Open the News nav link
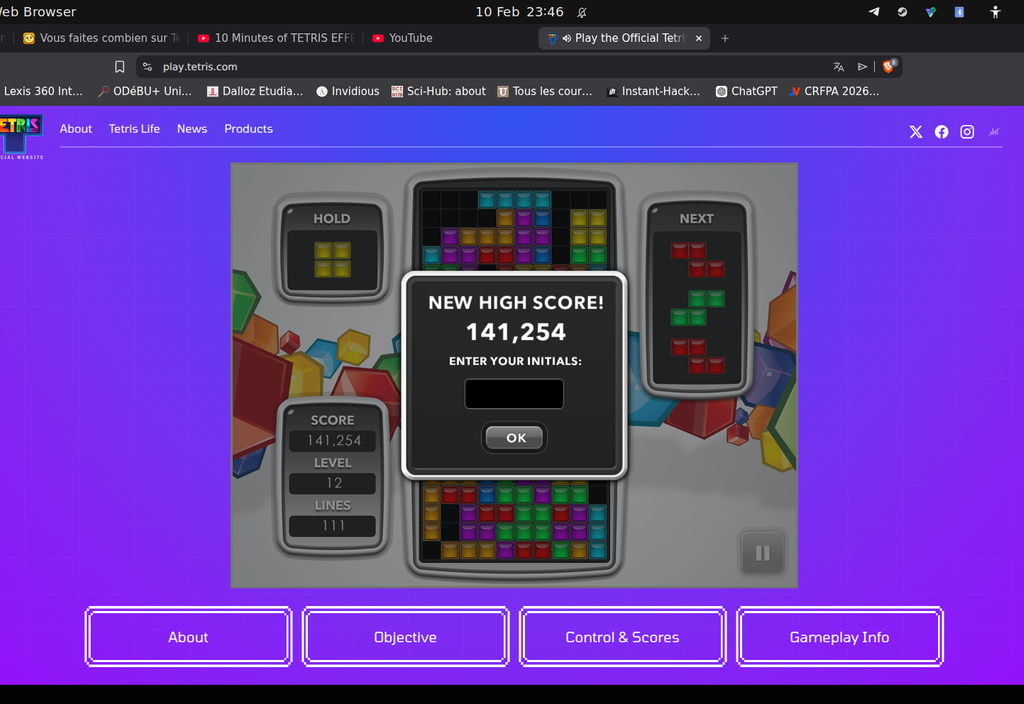Image resolution: width=1024 pixels, height=704 pixels. 192,129
